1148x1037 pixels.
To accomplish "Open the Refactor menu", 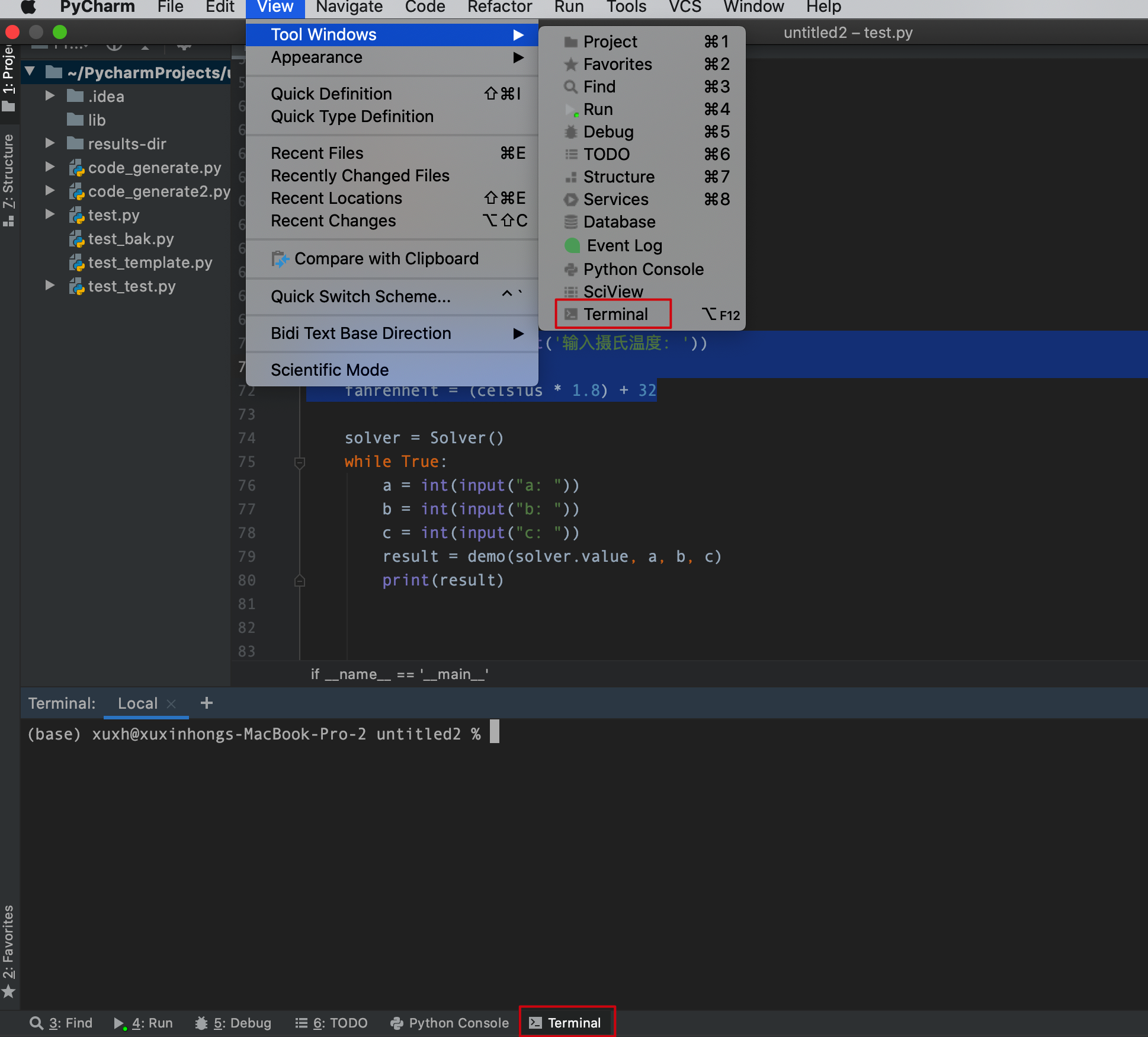I will point(499,7).
